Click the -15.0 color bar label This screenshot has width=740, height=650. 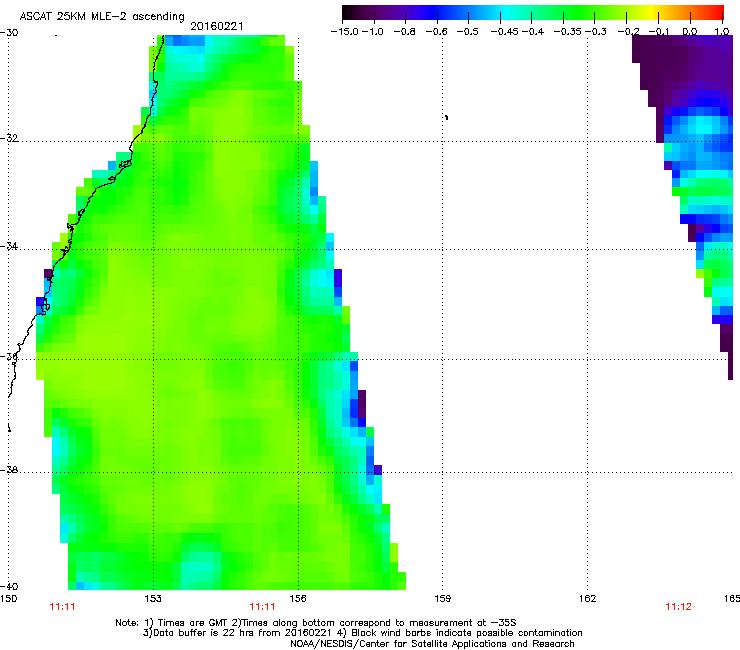345,32
